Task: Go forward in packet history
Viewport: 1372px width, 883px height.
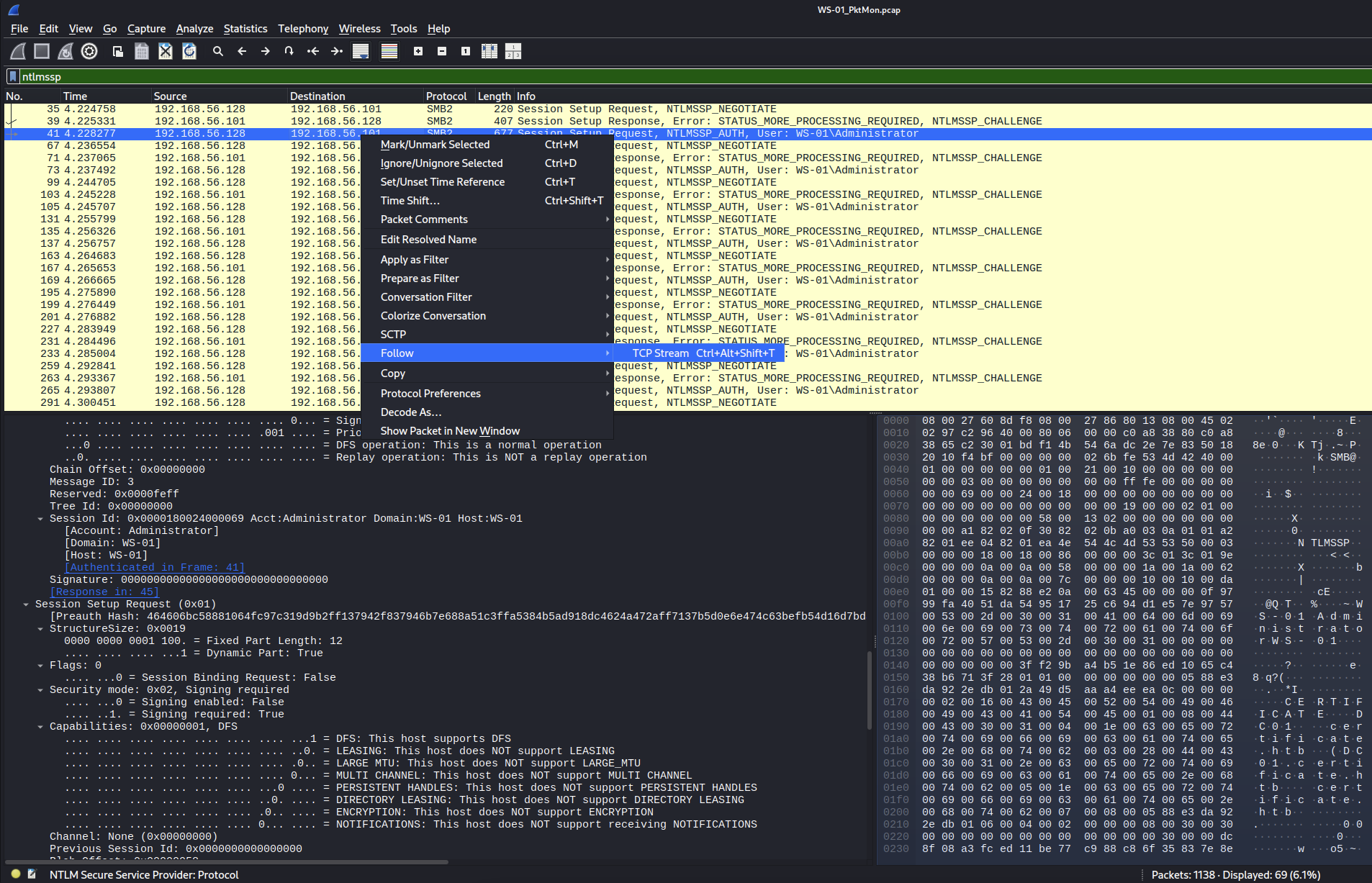Action: tap(266, 51)
